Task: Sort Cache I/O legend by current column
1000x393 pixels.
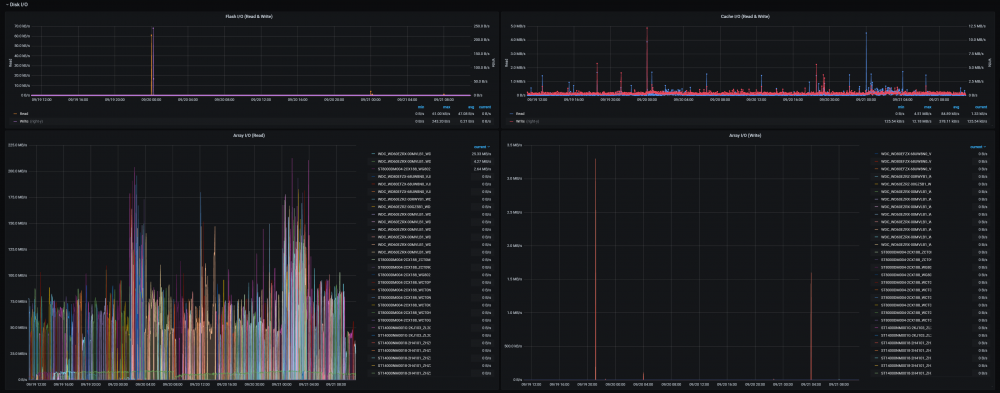Action: pos(981,107)
